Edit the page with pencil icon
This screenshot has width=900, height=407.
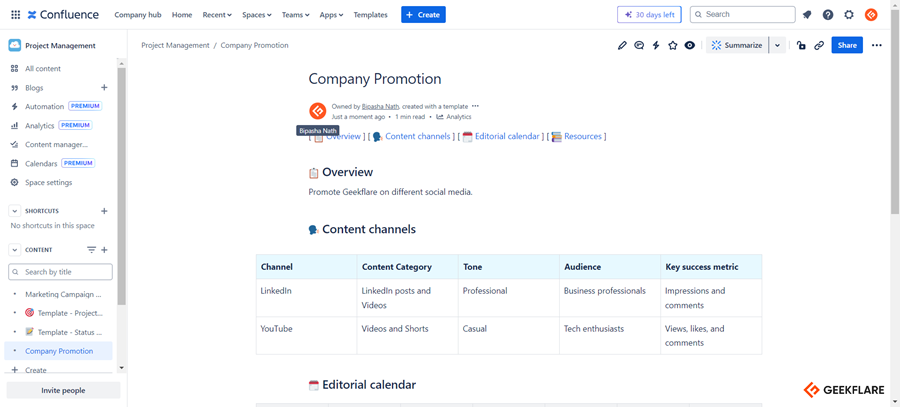click(622, 45)
